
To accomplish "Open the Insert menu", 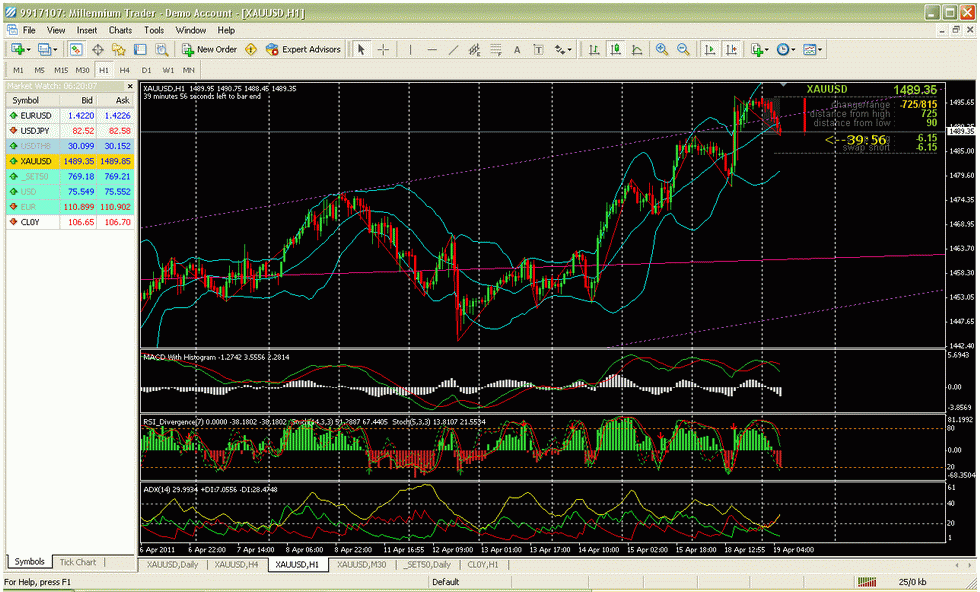I will coord(87,30).
